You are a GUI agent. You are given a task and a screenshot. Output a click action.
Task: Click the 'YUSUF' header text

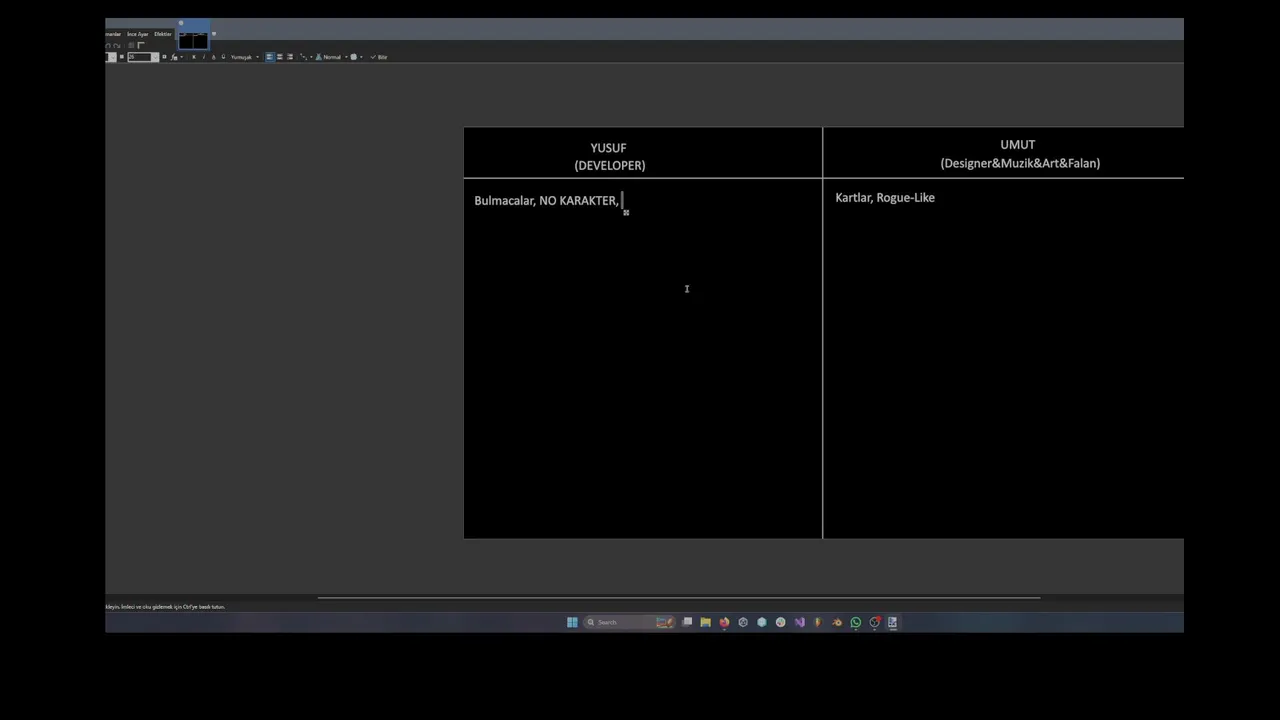(x=608, y=148)
